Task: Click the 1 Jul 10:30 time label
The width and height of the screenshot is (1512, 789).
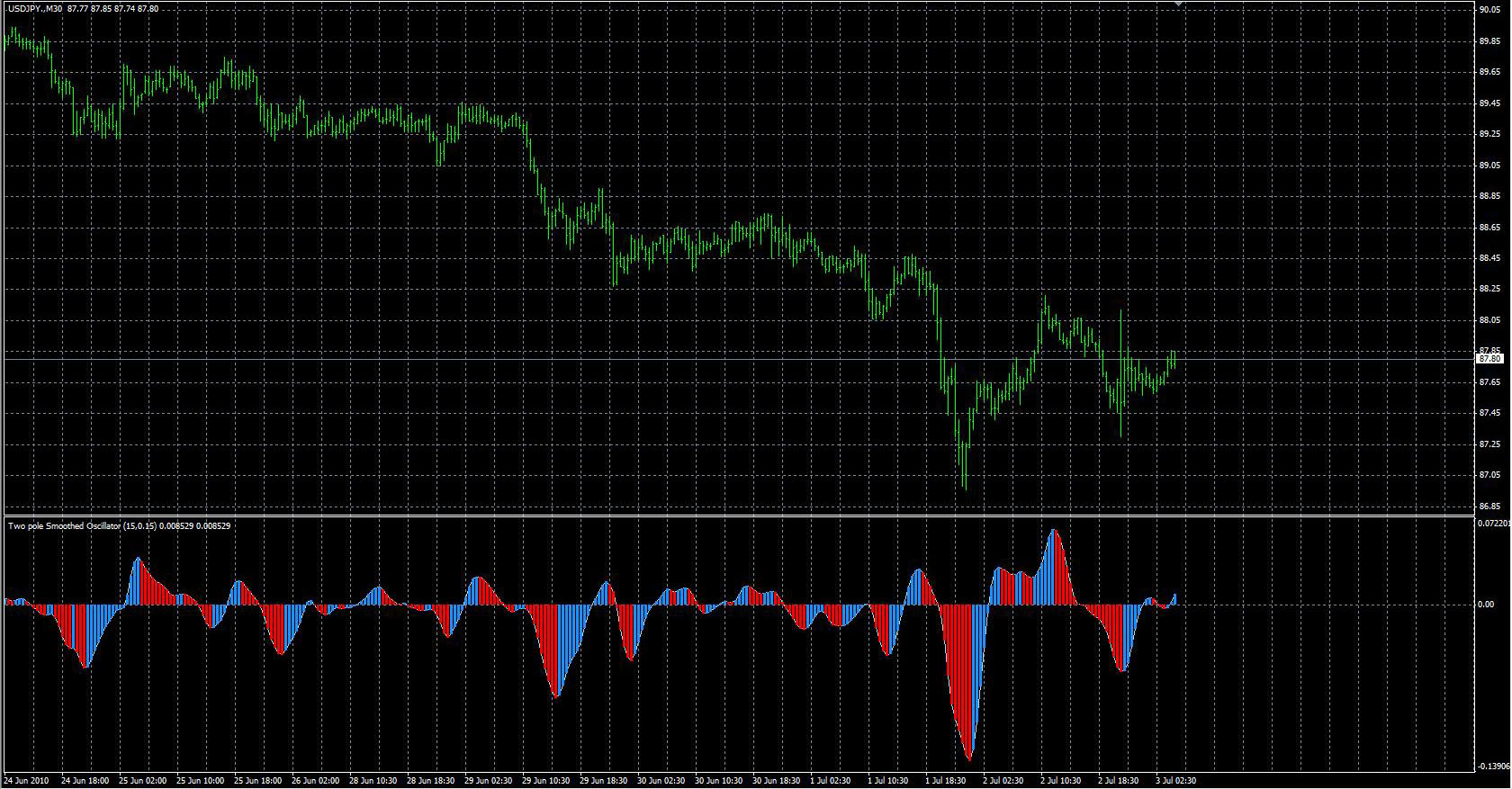Action: click(x=889, y=781)
